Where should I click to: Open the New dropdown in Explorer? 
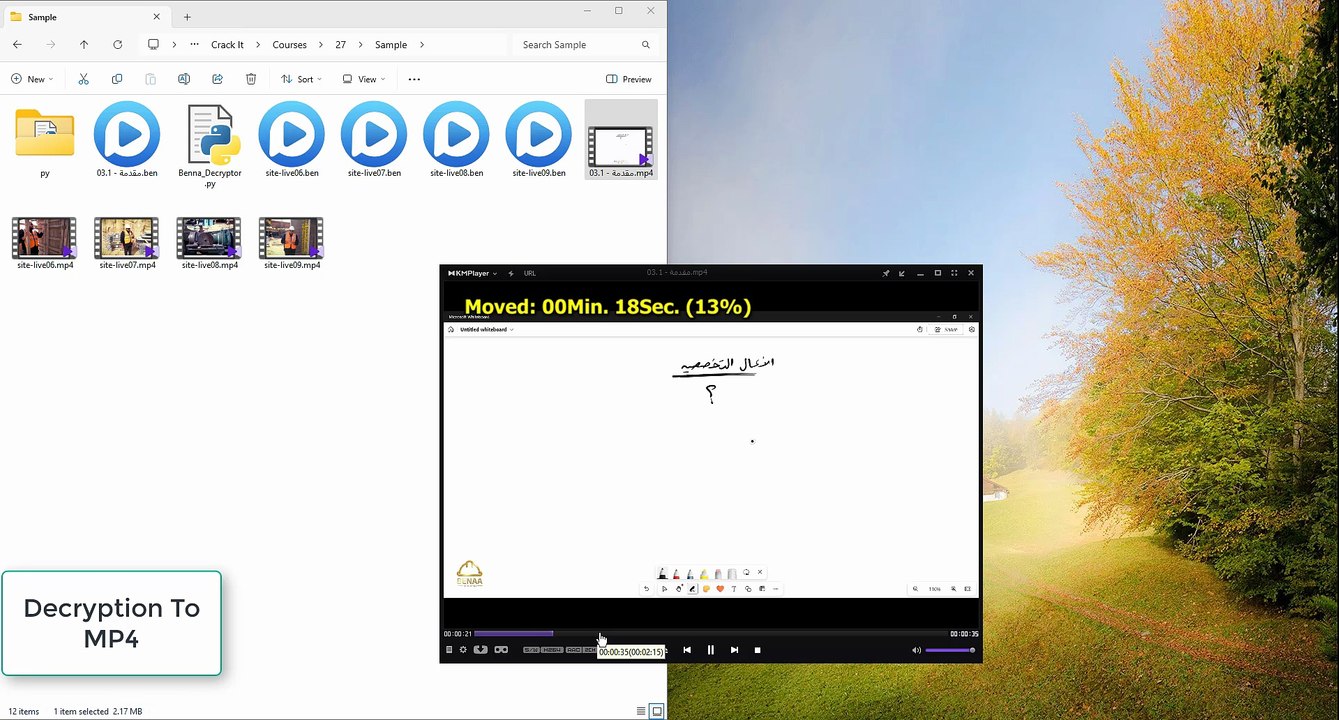pos(32,79)
